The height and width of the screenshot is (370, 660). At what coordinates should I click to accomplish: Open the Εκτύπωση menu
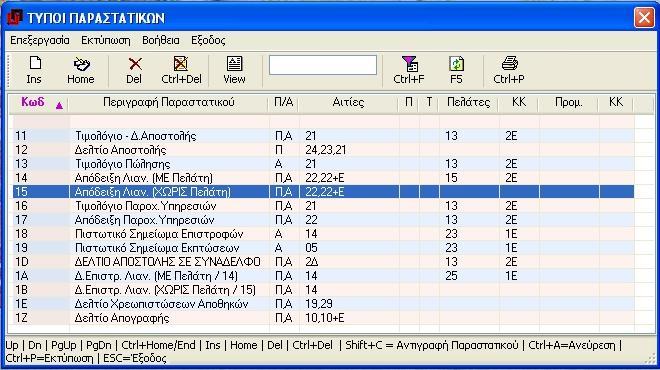(106, 40)
